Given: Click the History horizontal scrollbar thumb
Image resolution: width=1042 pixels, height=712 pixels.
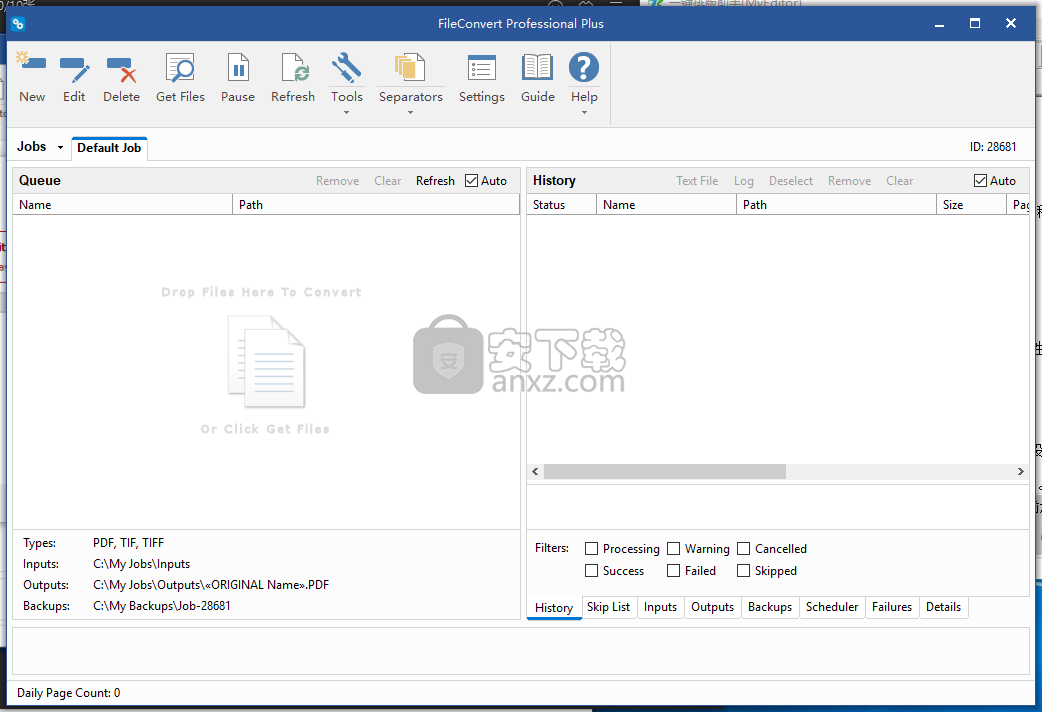Looking at the screenshot, I should tap(665, 471).
